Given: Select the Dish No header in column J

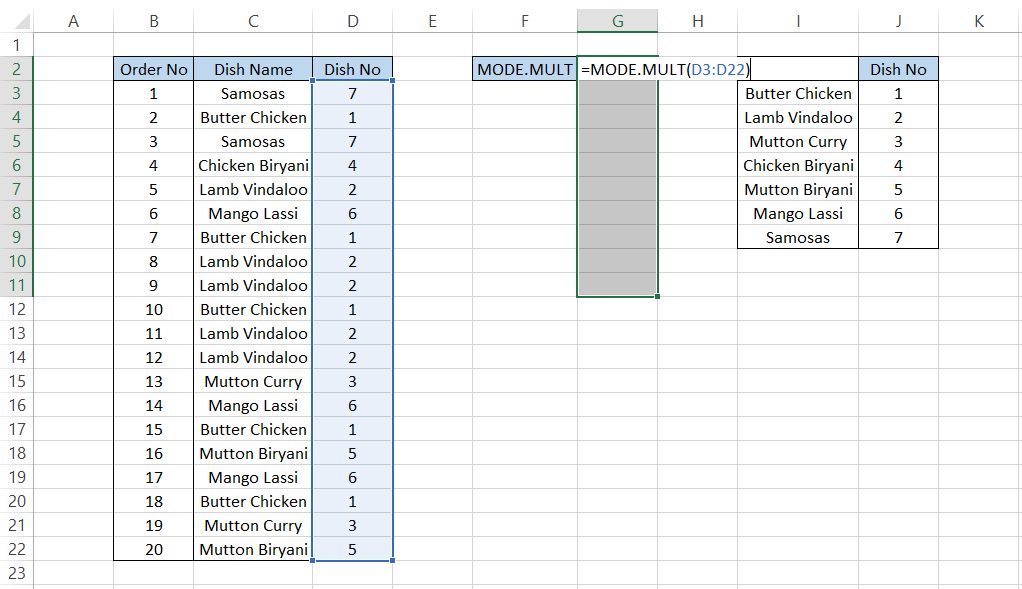Looking at the screenshot, I should coord(898,69).
